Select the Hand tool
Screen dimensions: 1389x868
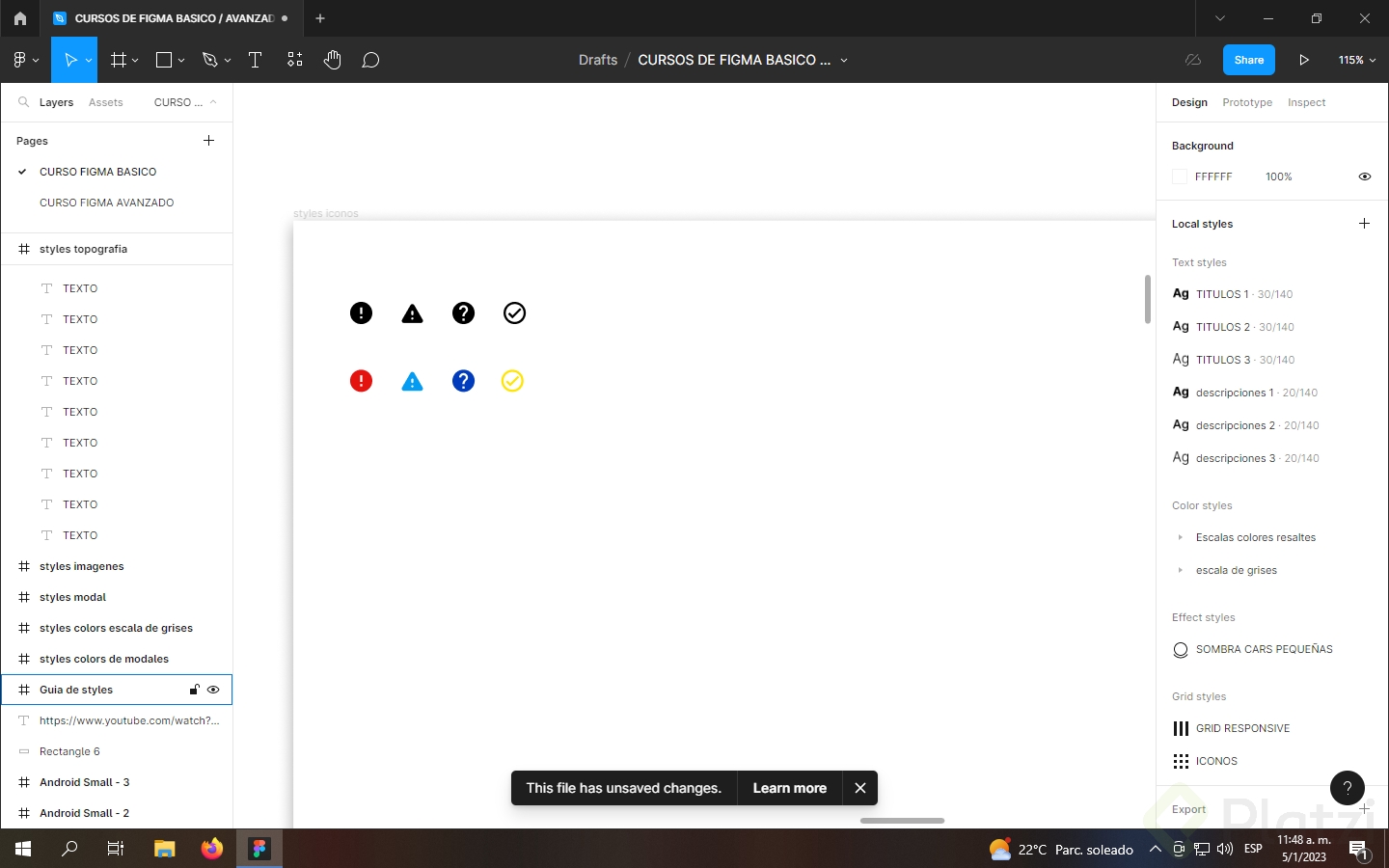click(x=333, y=60)
